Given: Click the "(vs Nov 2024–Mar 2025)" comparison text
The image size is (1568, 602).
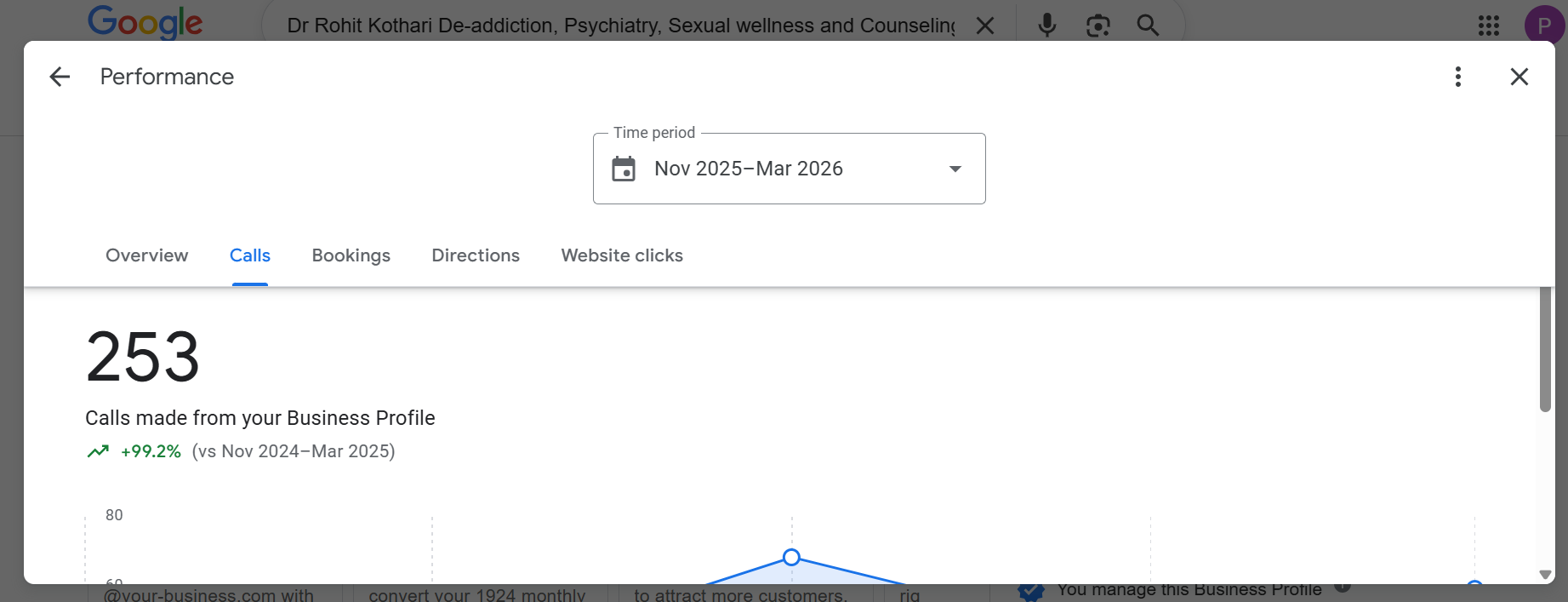Looking at the screenshot, I should coord(294,451).
